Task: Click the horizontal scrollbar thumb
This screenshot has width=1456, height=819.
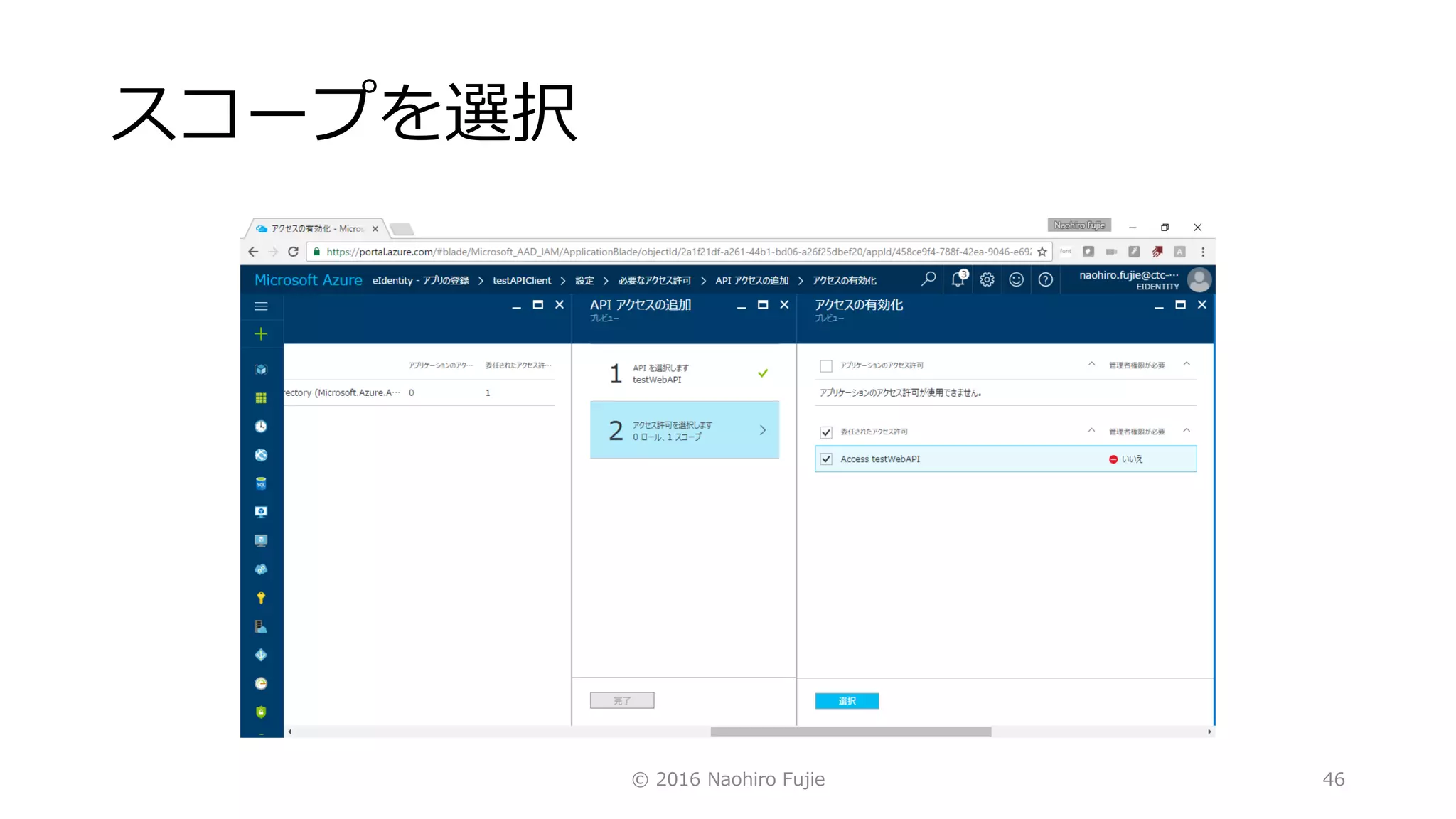Action: tap(850, 732)
